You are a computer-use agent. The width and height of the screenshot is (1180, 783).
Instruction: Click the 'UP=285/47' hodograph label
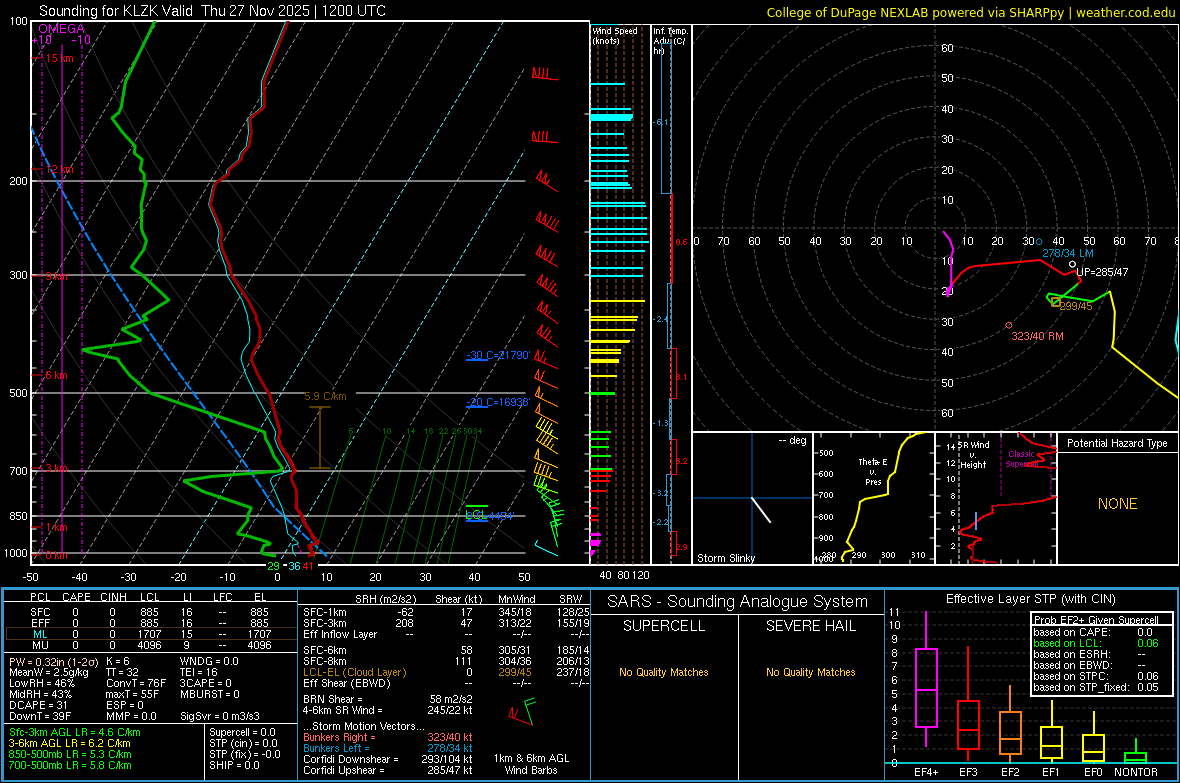coord(1102,272)
